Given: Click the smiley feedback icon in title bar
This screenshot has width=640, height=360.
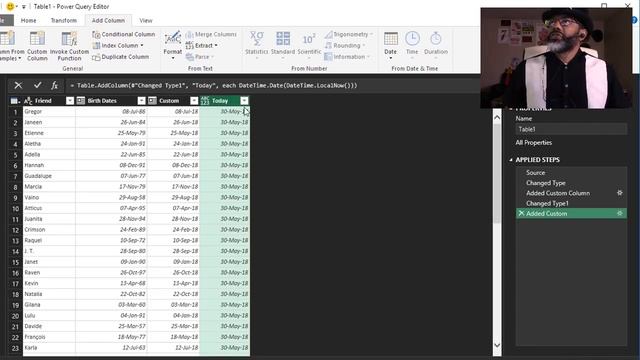Looking at the screenshot, I should tap(10, 7).
